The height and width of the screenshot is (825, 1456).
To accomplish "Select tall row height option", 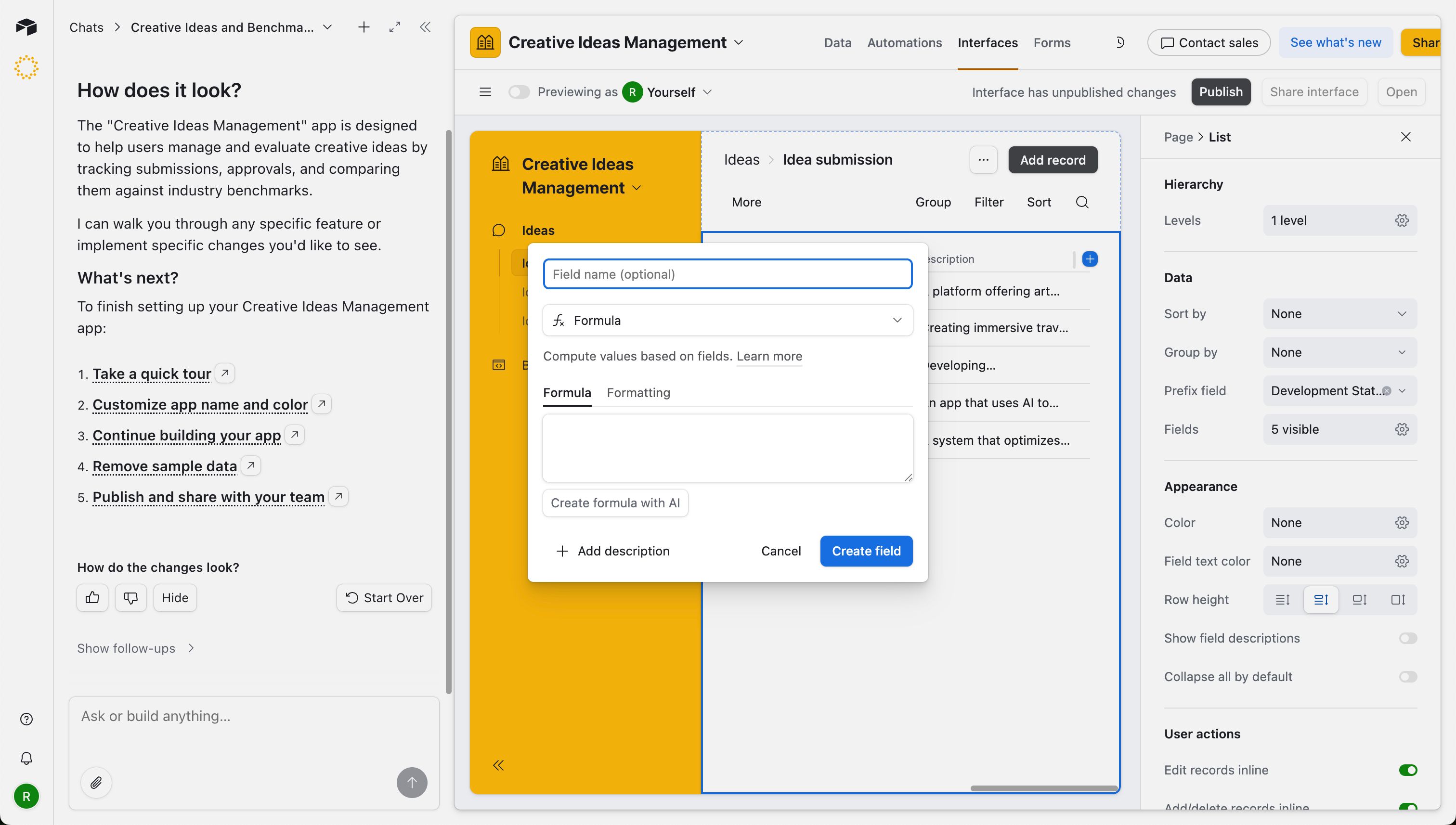I will click(x=1360, y=599).
